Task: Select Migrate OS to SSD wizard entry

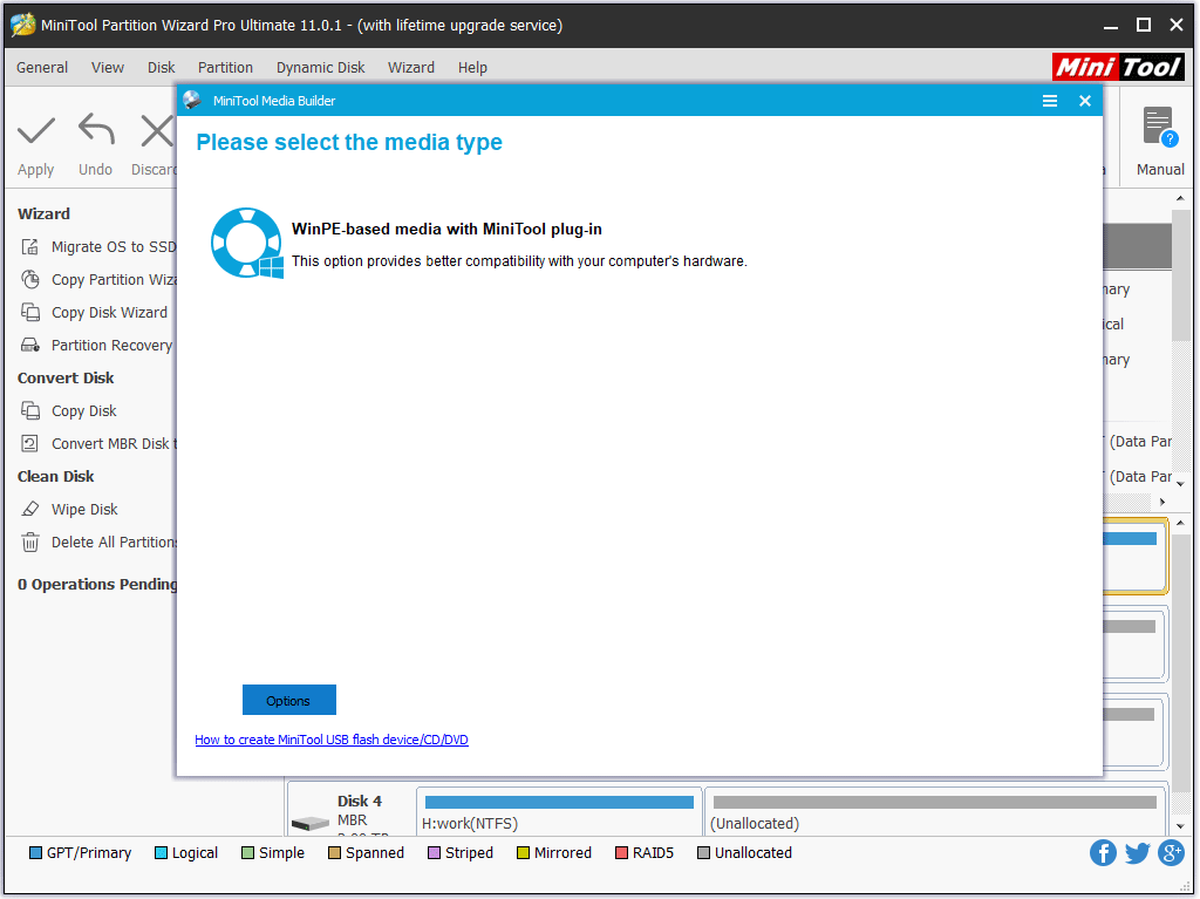Action: click(114, 247)
